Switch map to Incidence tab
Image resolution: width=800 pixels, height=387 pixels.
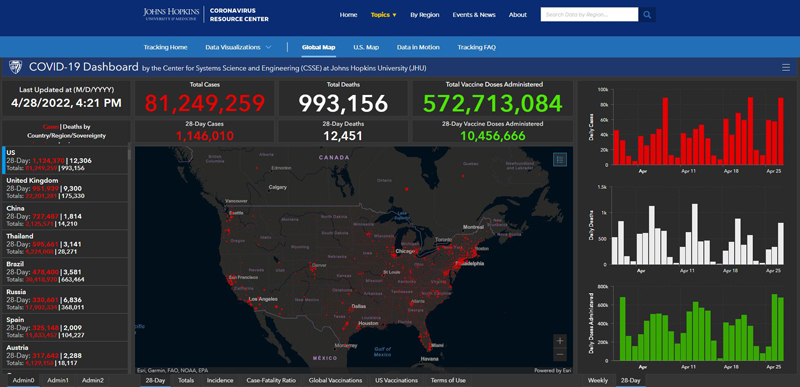pos(220,380)
